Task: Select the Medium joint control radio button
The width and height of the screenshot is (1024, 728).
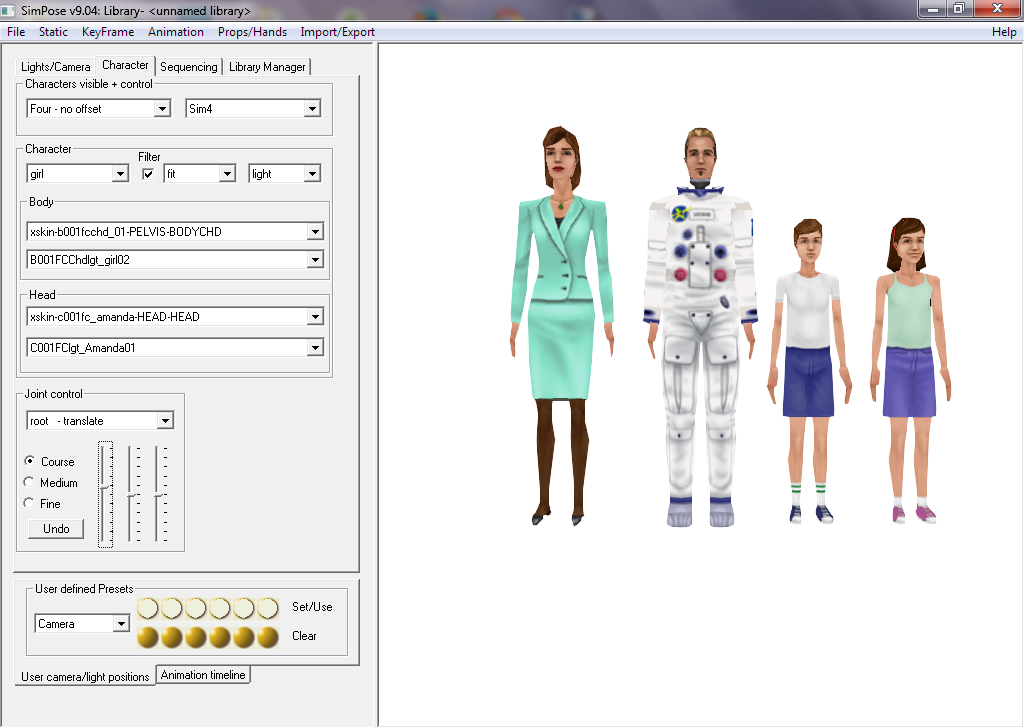Action: (x=29, y=483)
